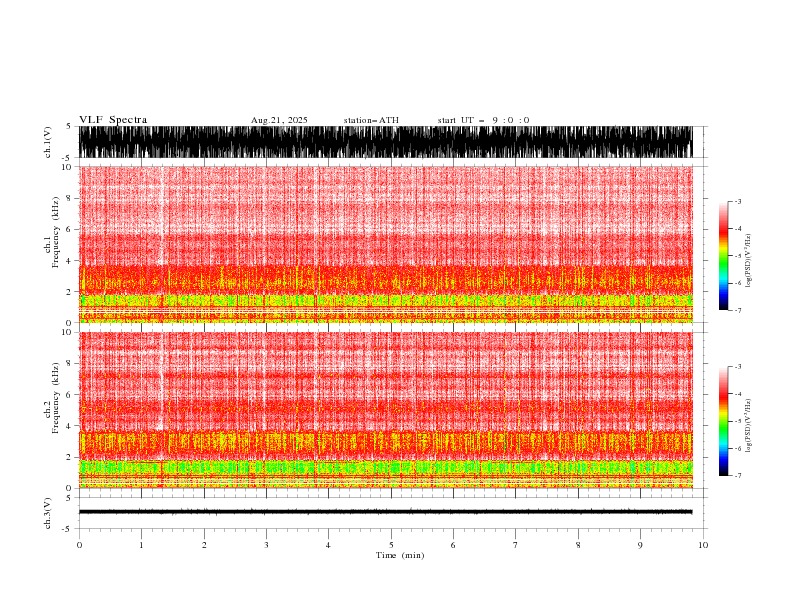Click time axis tick label "10"

tap(703, 545)
